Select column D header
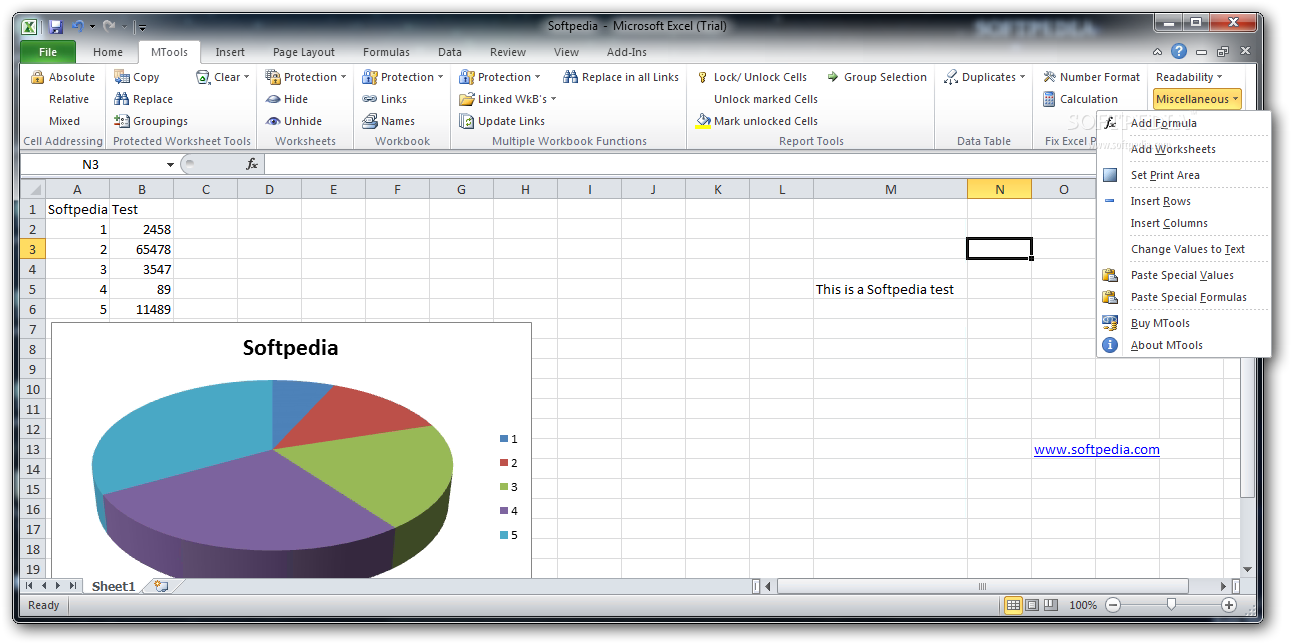Viewport: 1292px width, 644px height. [x=269, y=189]
